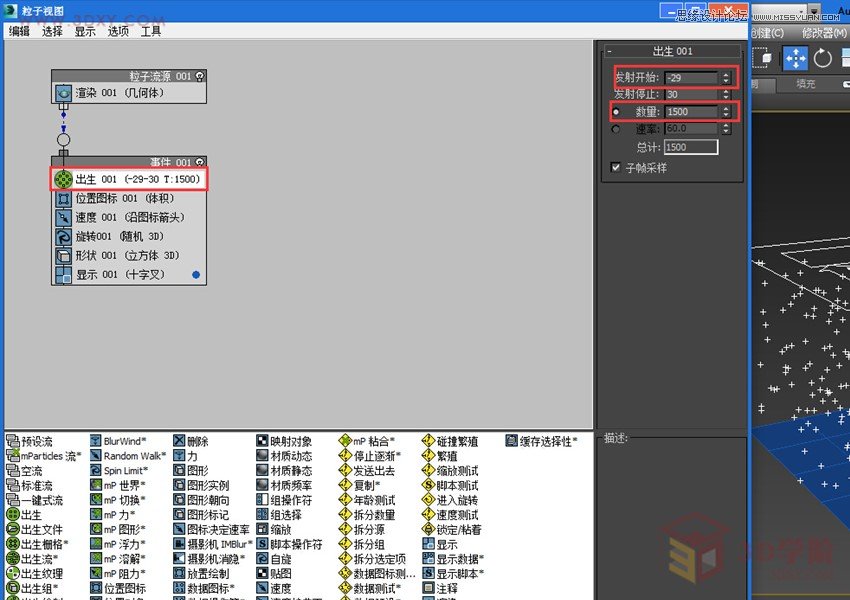The image size is (850, 600).
Task: Open the 工具 menu
Action: click(x=151, y=31)
